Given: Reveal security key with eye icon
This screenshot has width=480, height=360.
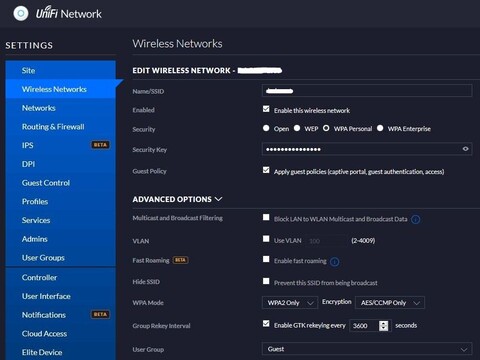Looking at the screenshot, I should pyautogui.click(x=465, y=149).
